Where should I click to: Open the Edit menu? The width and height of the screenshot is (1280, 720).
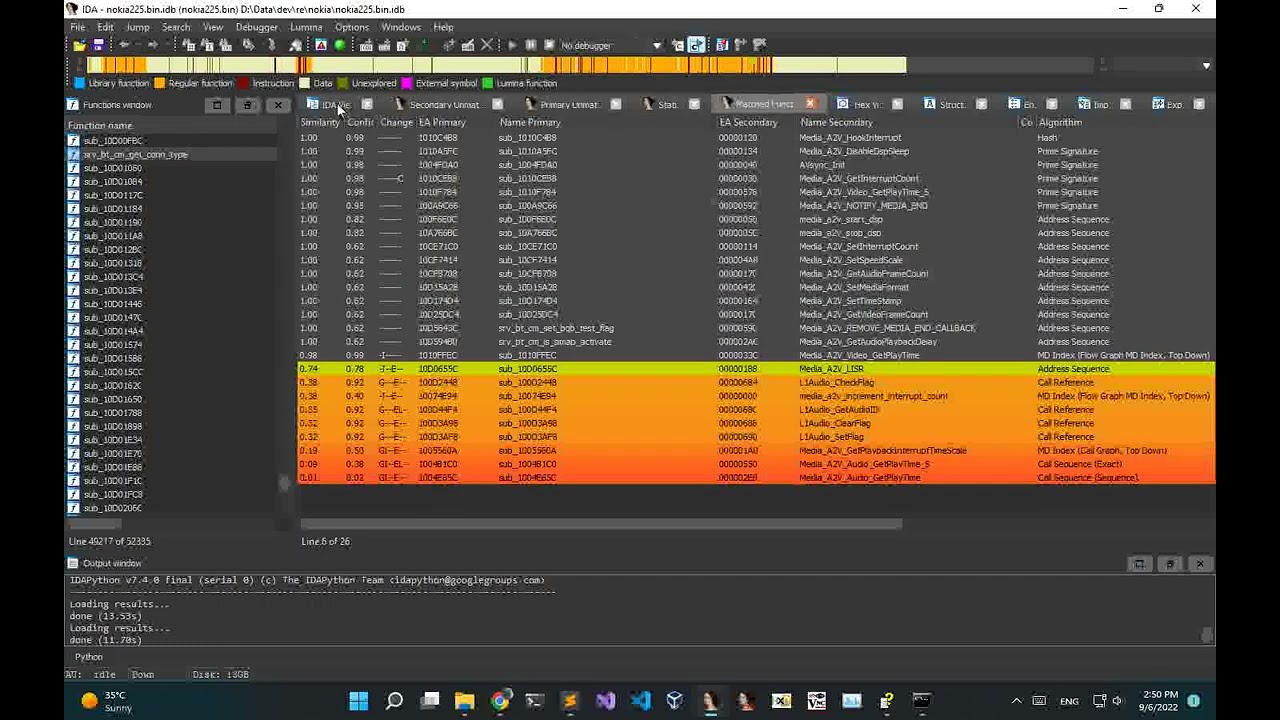(x=105, y=27)
